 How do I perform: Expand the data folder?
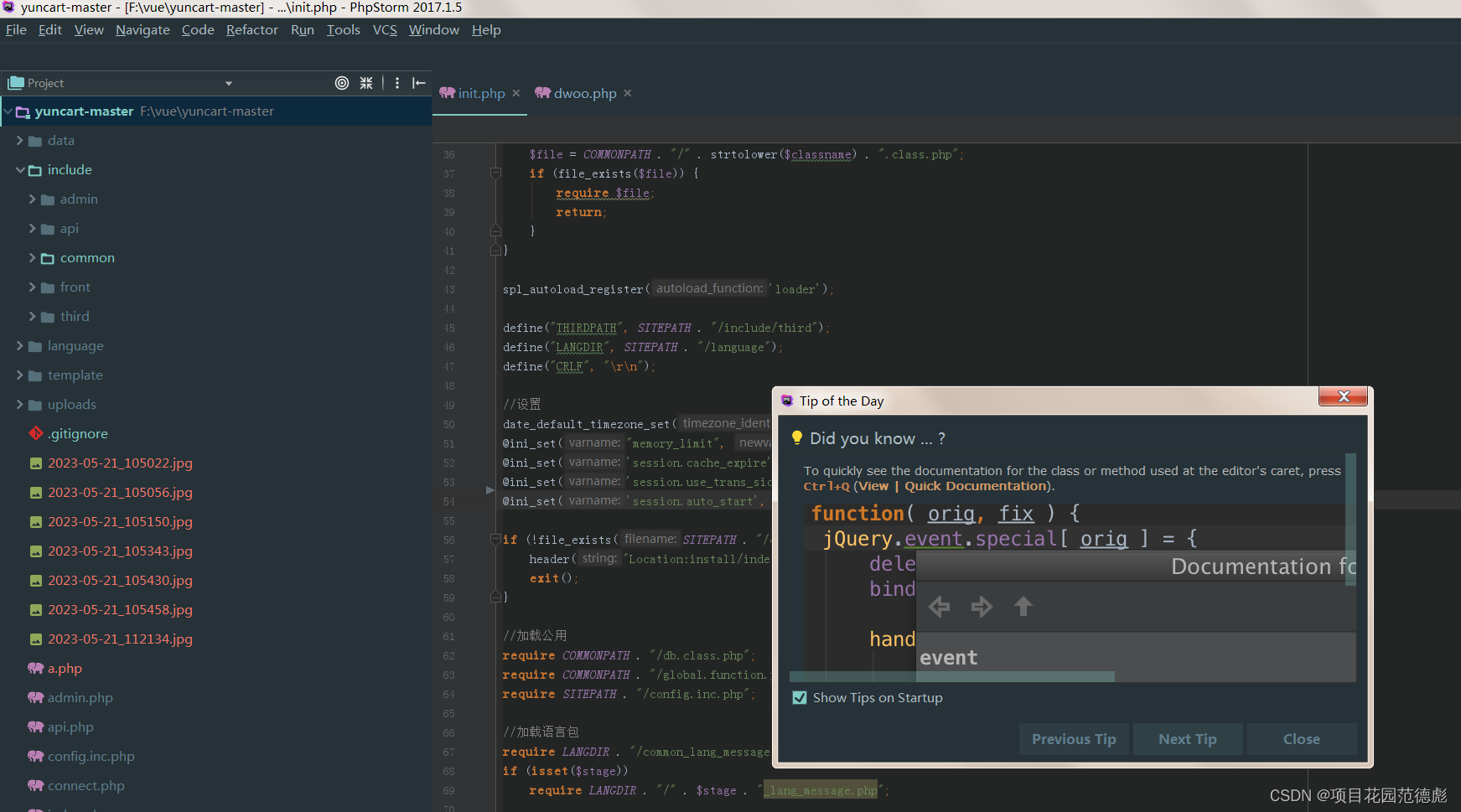(x=20, y=140)
